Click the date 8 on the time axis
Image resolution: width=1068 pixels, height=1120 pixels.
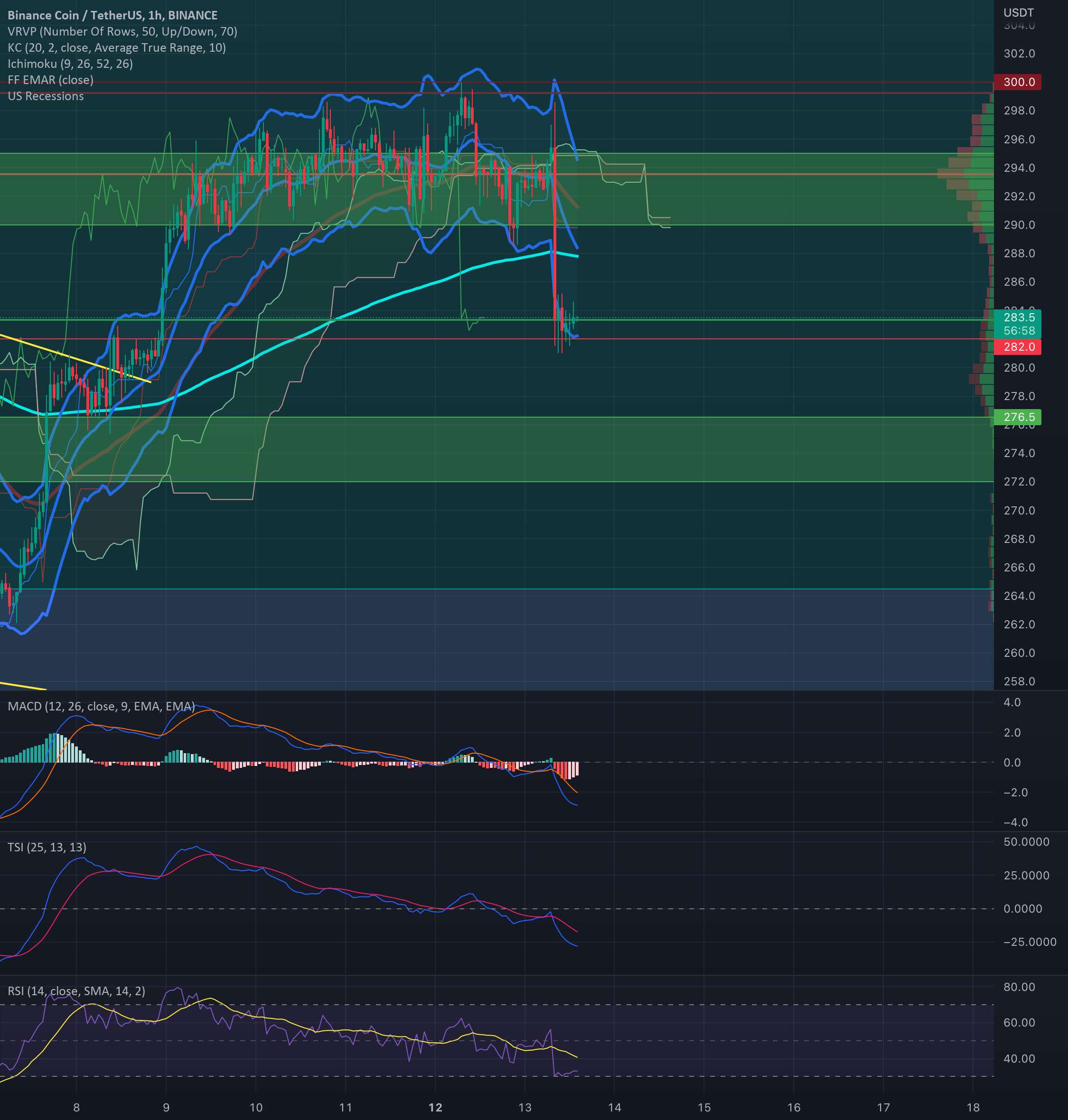point(76,1108)
